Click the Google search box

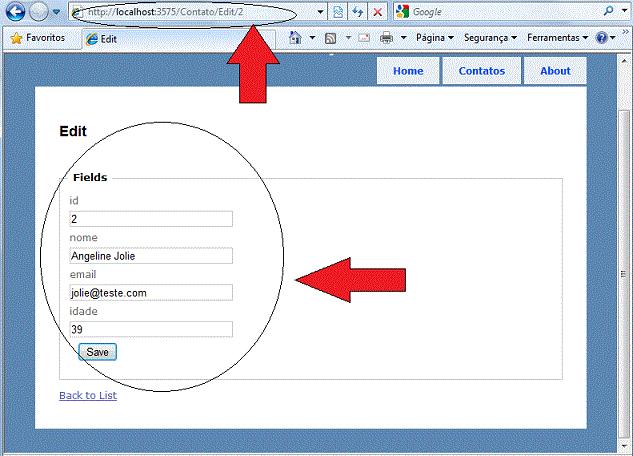[505, 12]
